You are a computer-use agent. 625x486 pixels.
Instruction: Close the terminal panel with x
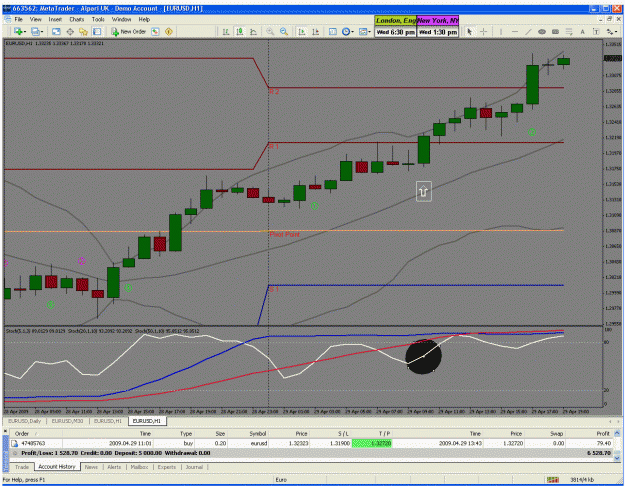5,431
